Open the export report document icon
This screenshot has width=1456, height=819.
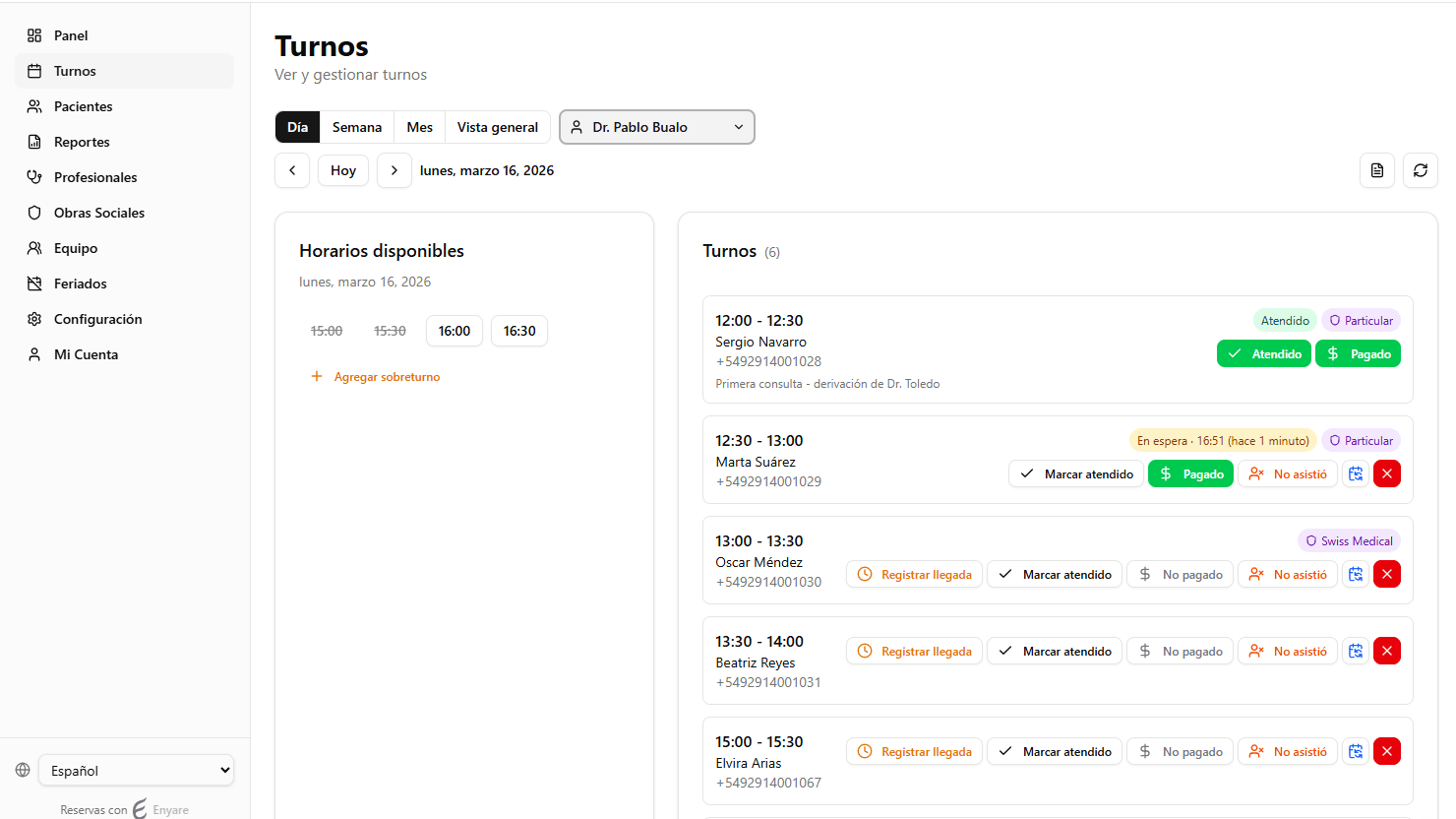click(x=1376, y=170)
